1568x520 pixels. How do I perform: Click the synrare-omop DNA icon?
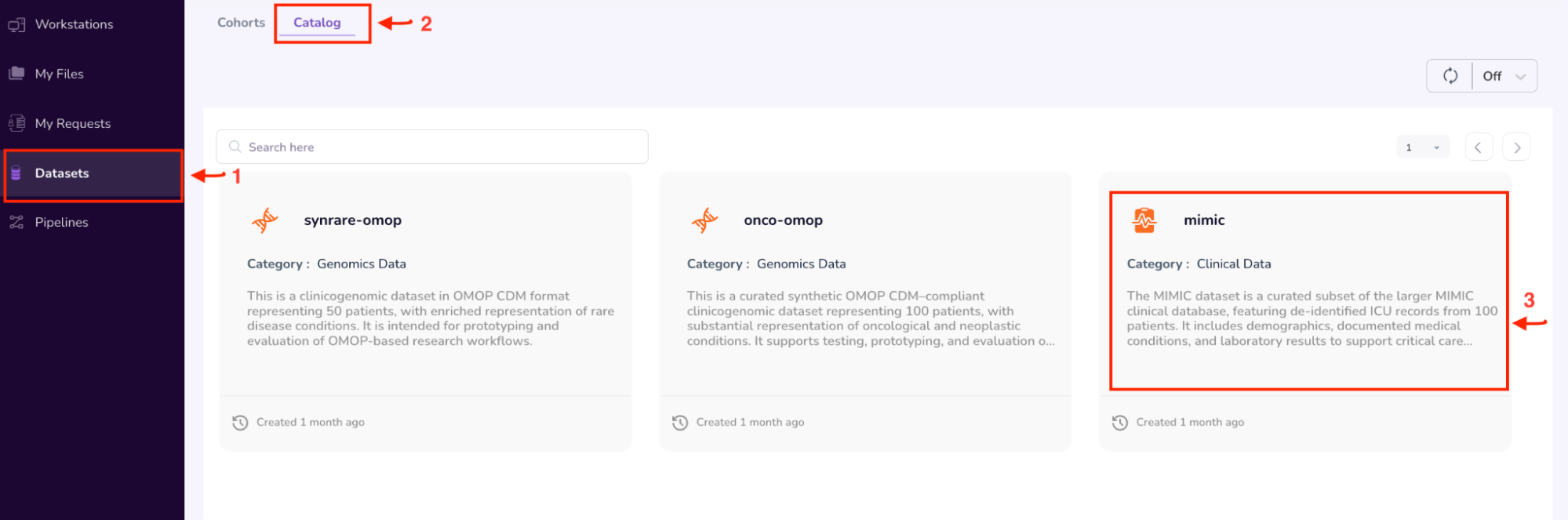click(x=265, y=220)
